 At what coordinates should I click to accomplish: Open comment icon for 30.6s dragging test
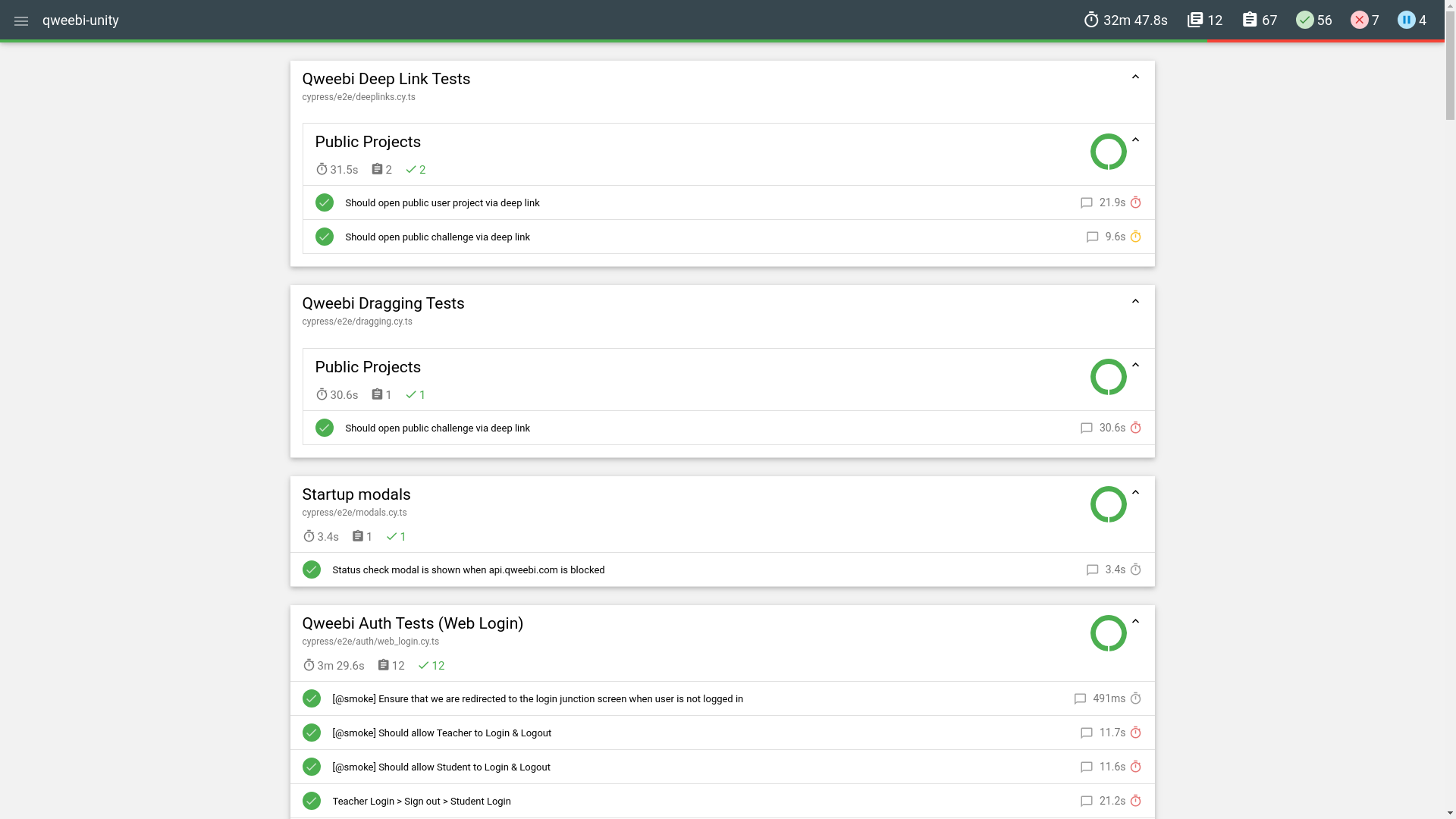click(1086, 428)
